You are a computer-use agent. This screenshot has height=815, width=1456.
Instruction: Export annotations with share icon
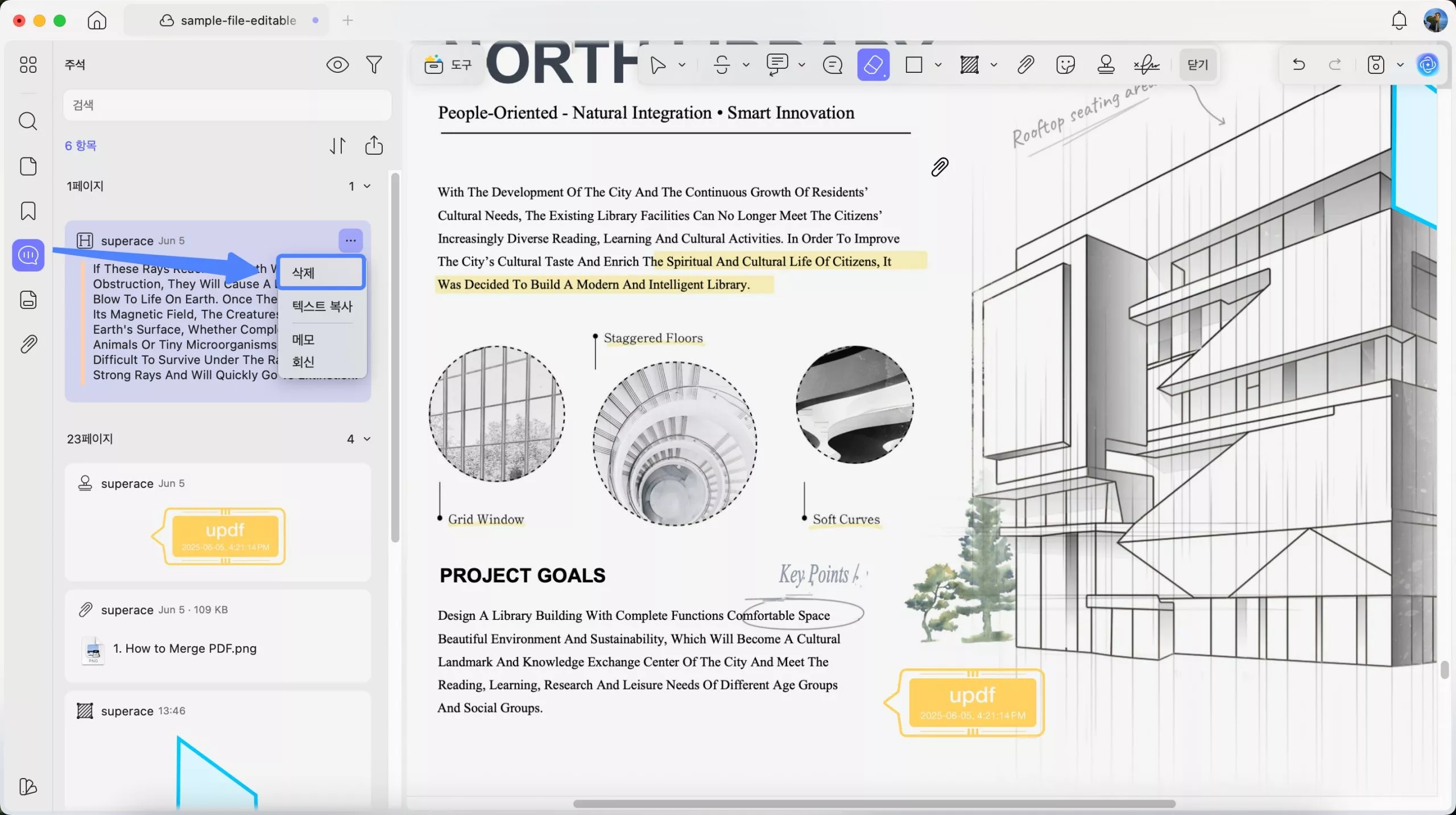tap(374, 145)
